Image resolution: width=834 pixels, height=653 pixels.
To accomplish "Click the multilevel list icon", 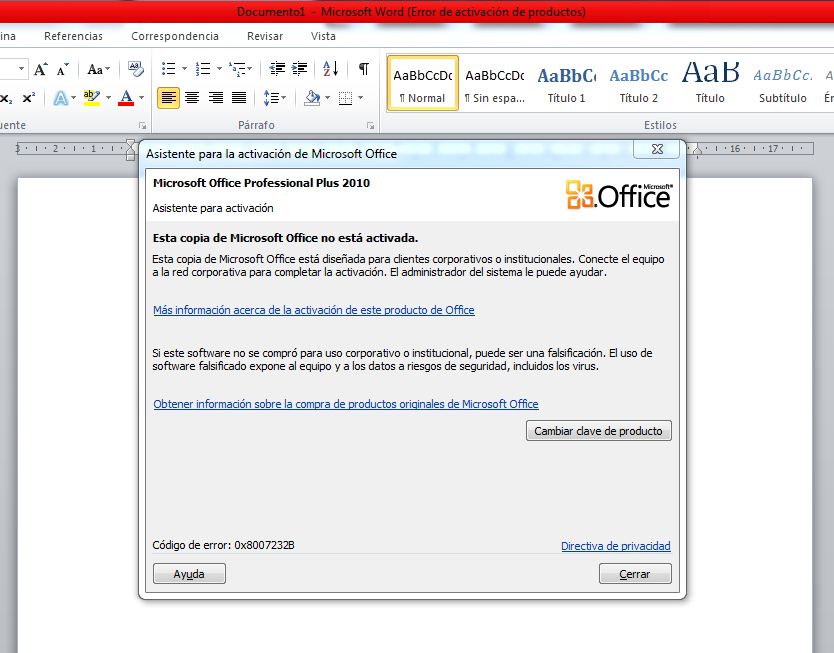I will click(x=237, y=69).
